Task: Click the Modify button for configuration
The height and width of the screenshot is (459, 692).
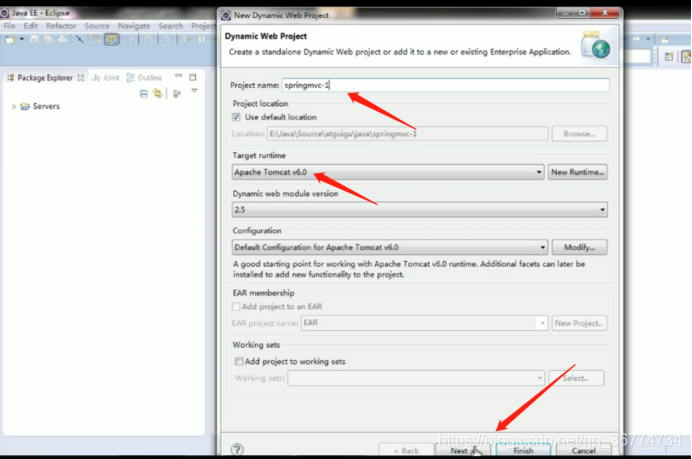Action: (x=579, y=247)
